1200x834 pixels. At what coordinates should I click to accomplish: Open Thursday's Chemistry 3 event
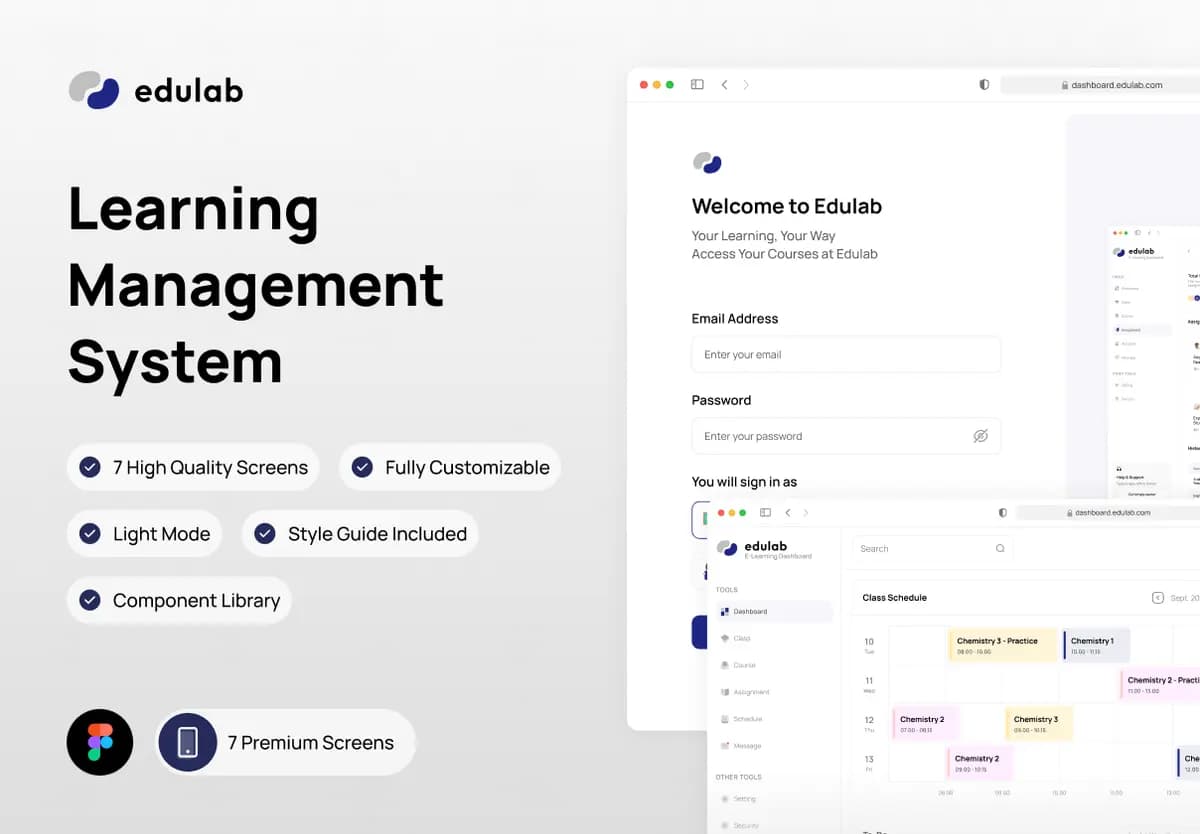(x=1039, y=724)
